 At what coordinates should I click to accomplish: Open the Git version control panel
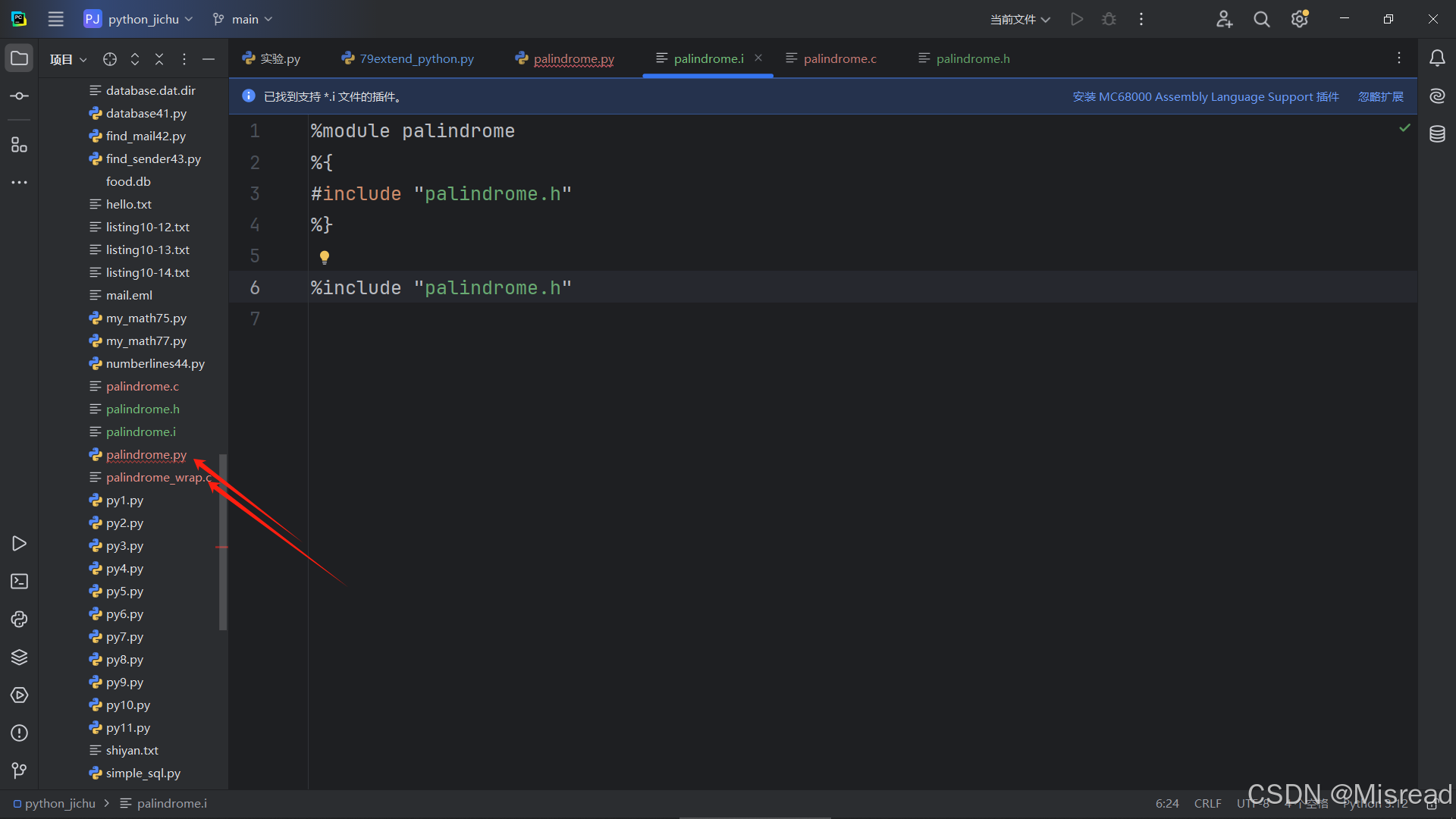pyautogui.click(x=20, y=771)
